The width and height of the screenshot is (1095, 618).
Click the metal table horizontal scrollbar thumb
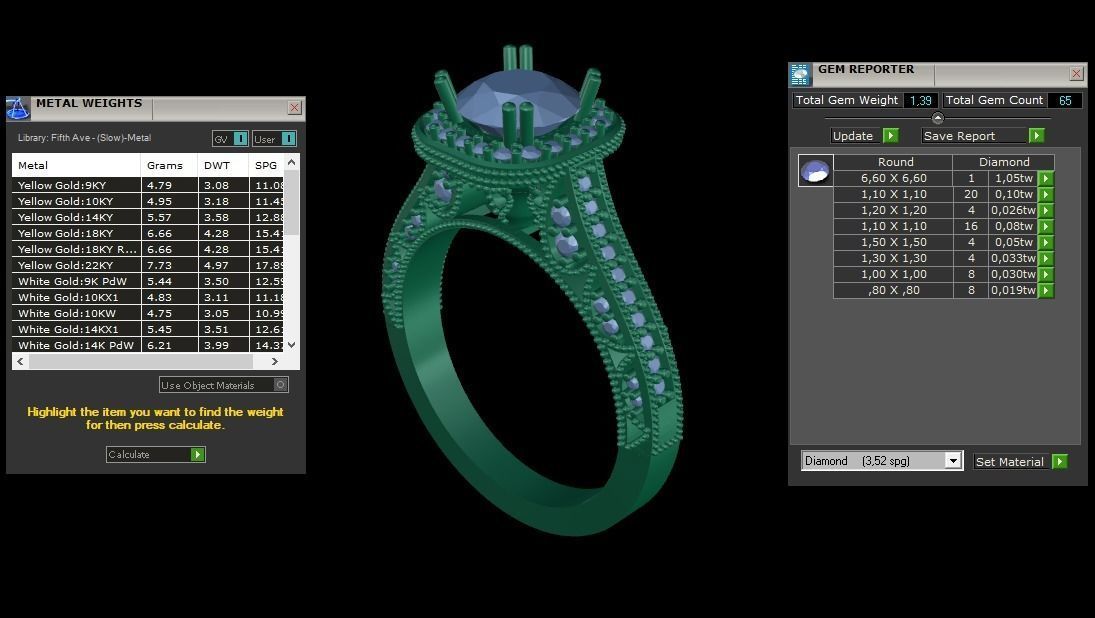click(x=140, y=361)
